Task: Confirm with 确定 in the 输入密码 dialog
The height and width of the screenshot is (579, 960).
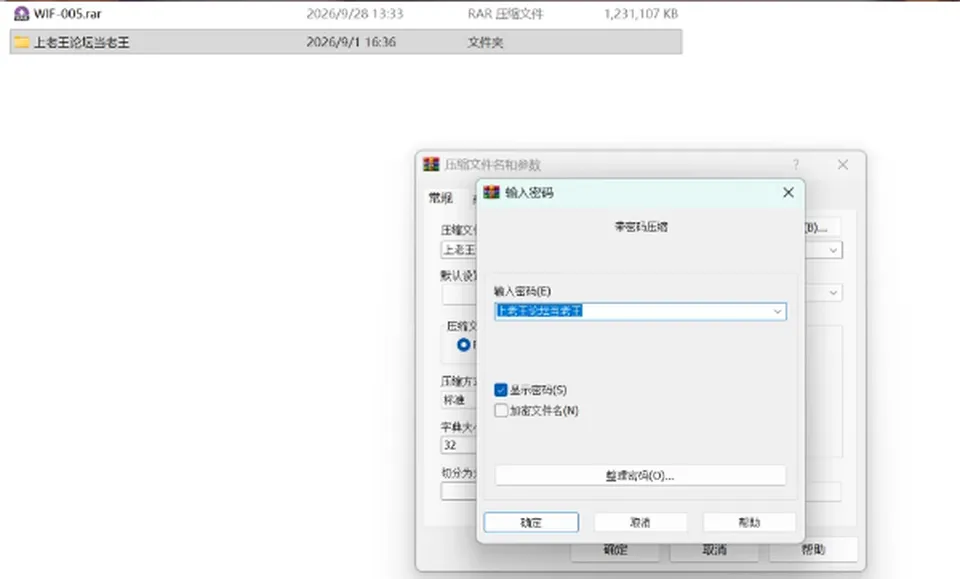Action: [531, 522]
